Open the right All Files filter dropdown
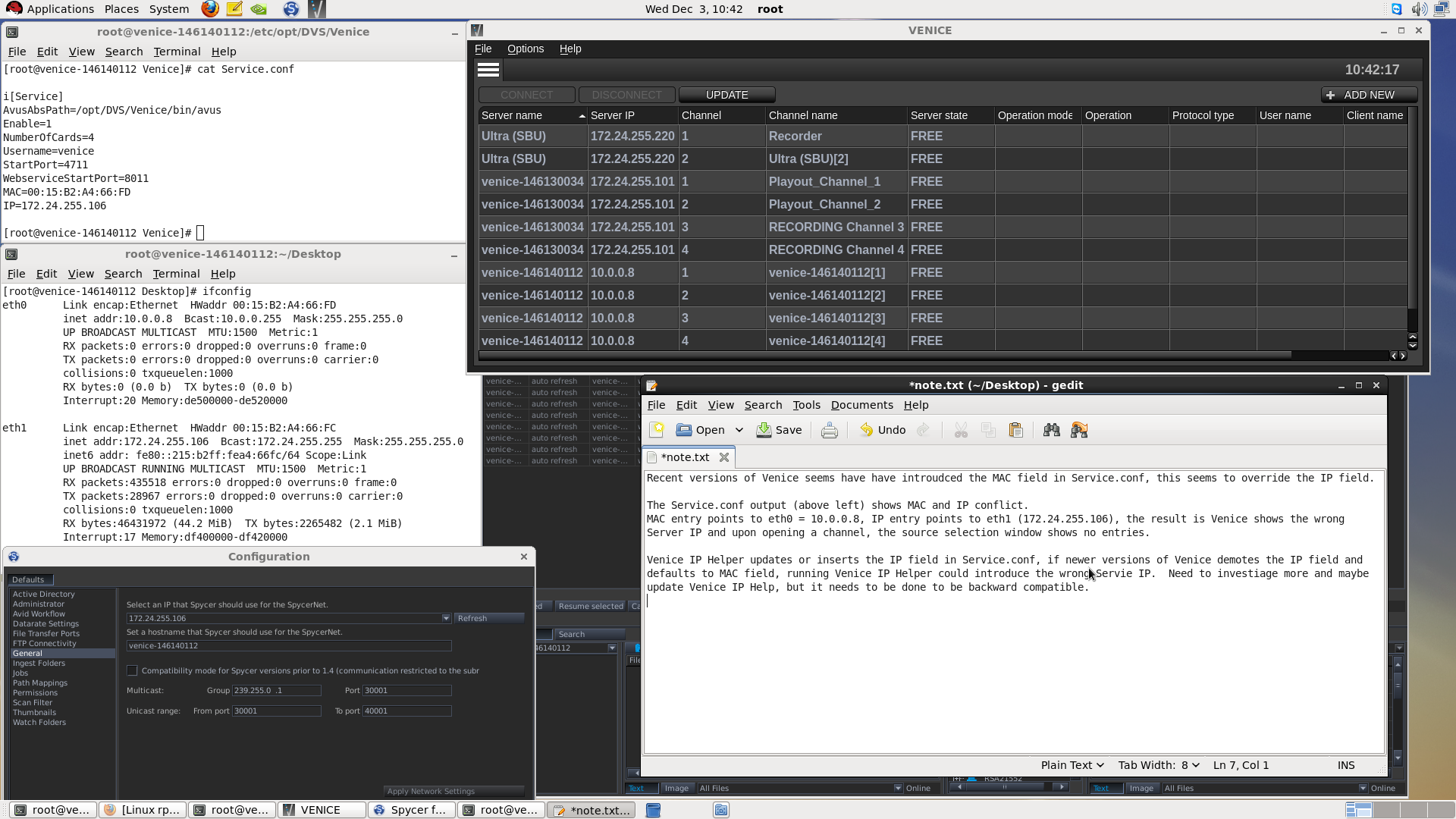The image size is (1456, 819). pyautogui.click(x=1363, y=788)
